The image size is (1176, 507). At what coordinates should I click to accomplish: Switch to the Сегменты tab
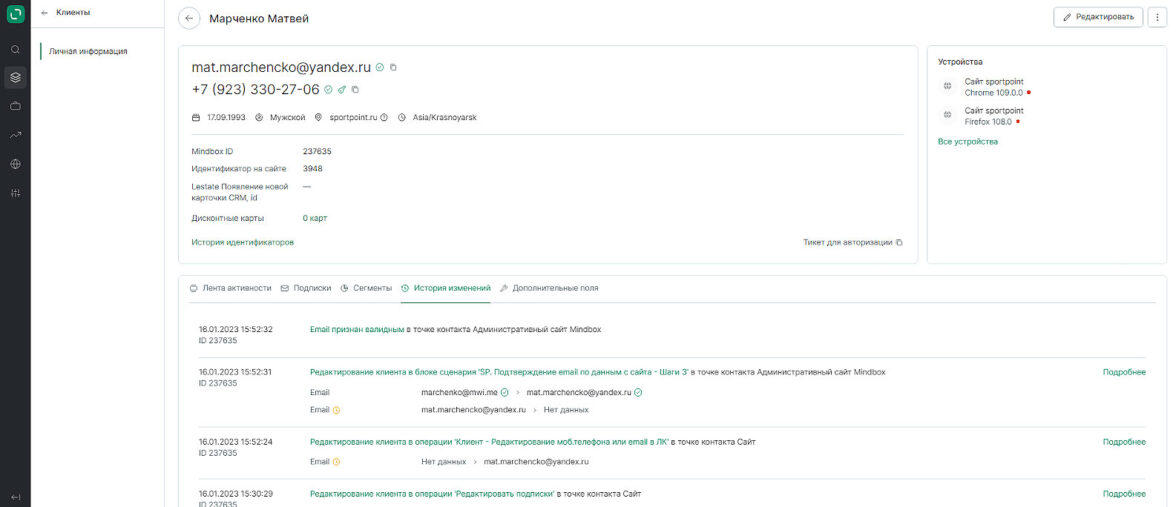click(x=366, y=288)
